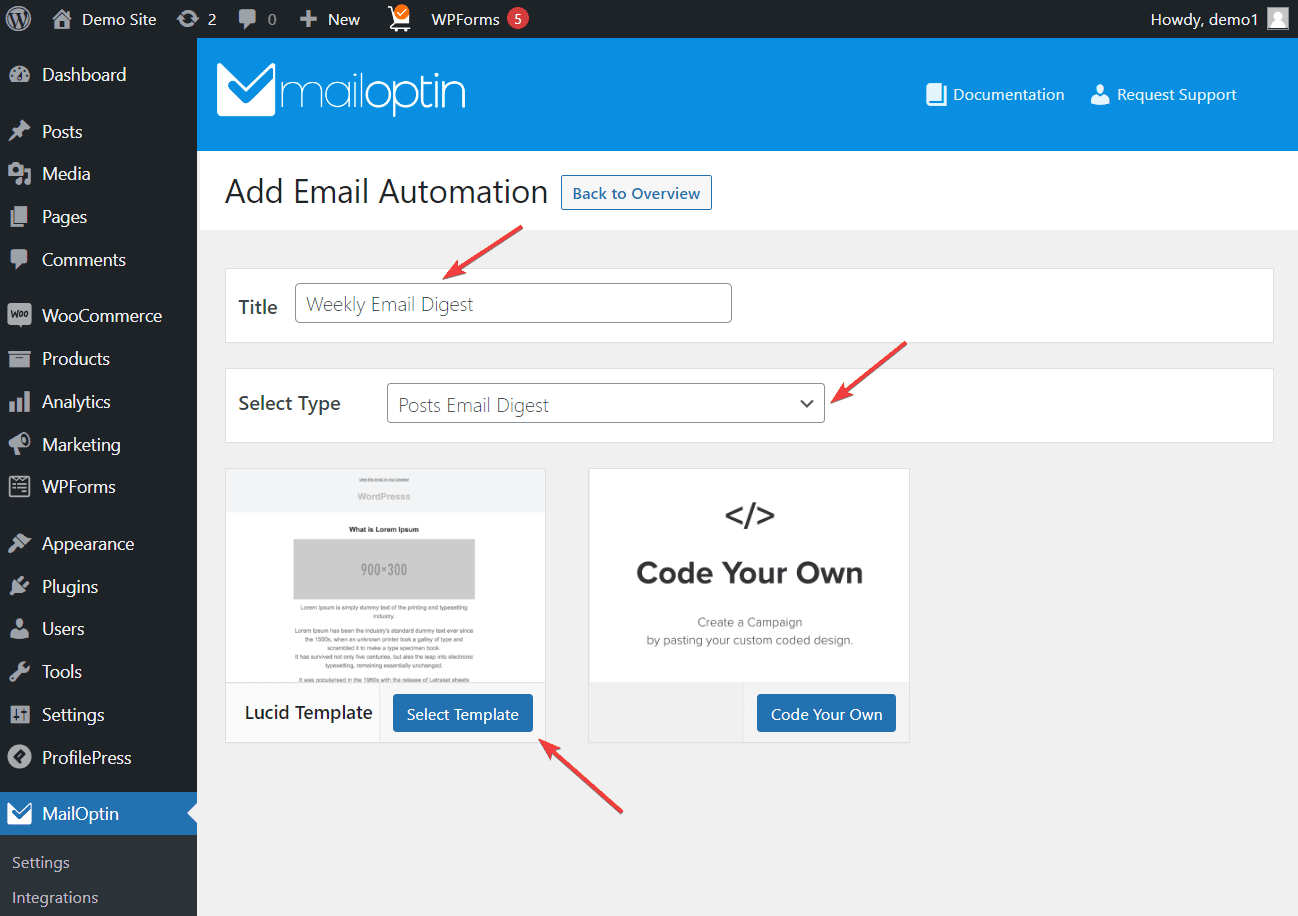Open the Select Type dropdown

point(606,404)
